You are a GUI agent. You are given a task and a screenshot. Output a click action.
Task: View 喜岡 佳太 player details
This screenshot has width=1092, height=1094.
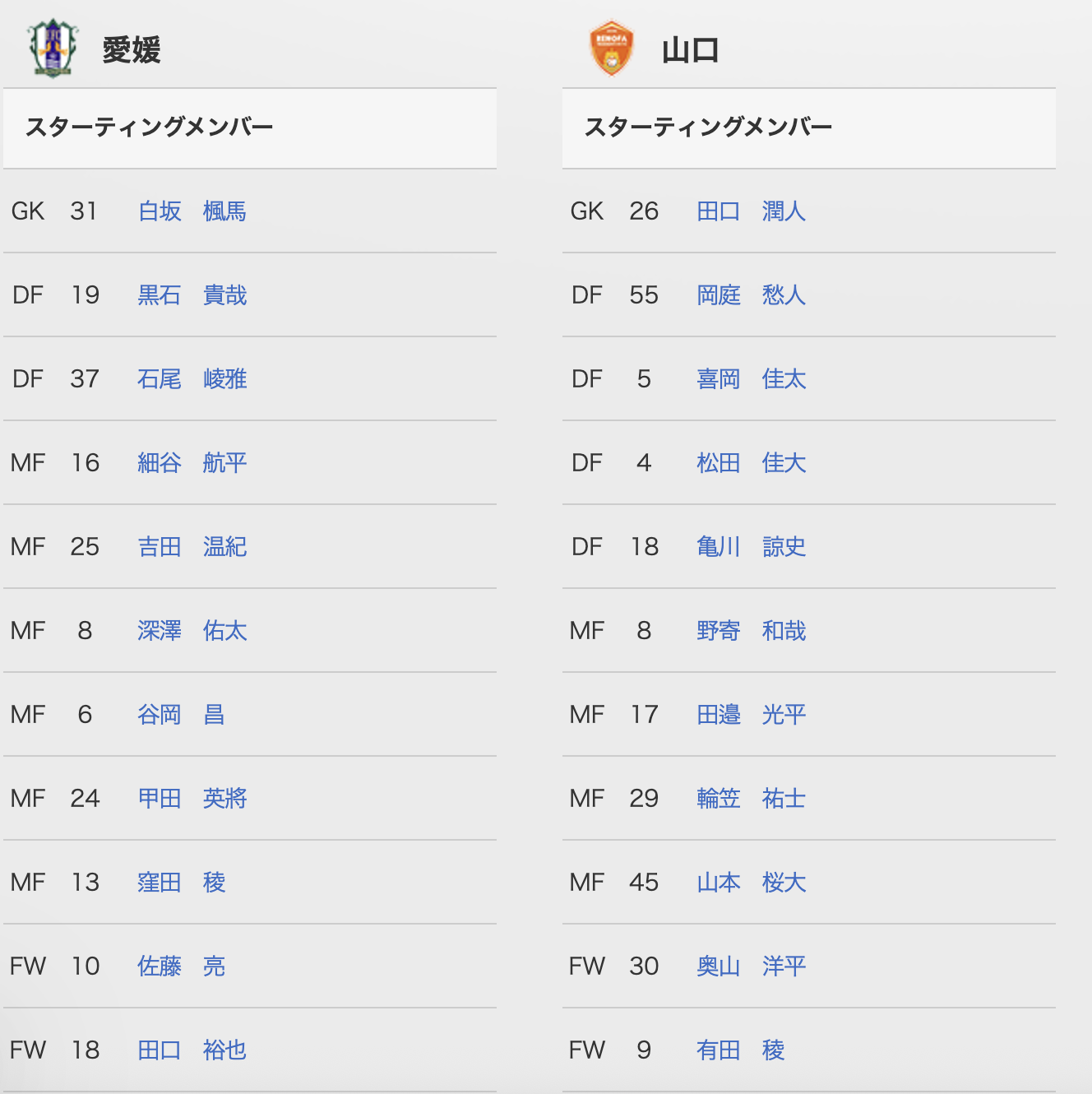point(751,379)
